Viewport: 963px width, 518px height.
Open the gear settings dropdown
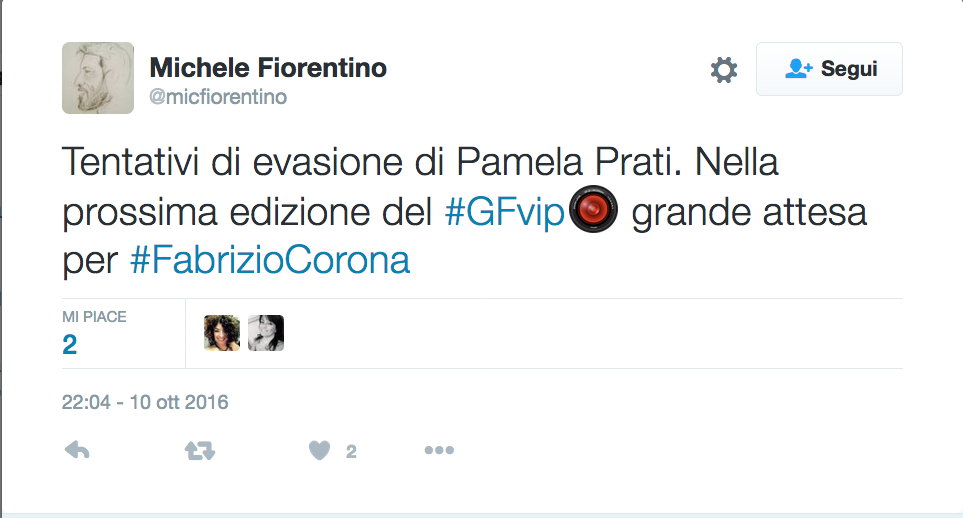(723, 70)
